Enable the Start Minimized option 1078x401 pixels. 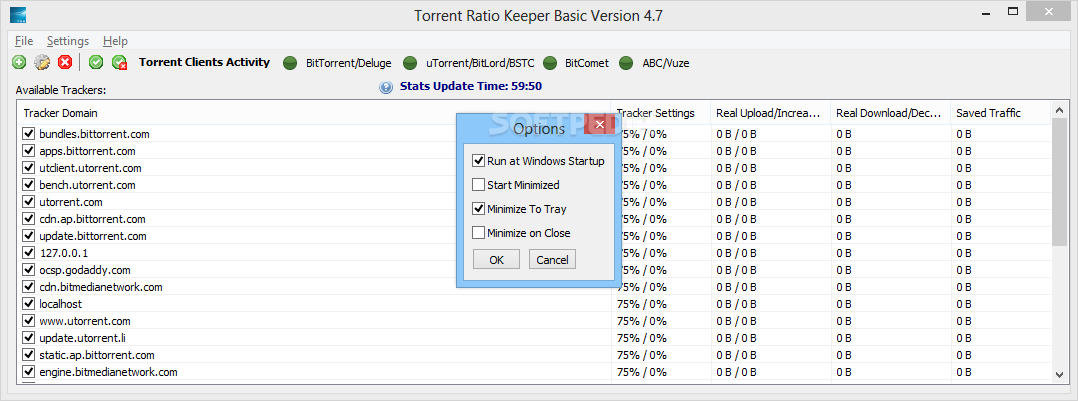click(x=478, y=185)
